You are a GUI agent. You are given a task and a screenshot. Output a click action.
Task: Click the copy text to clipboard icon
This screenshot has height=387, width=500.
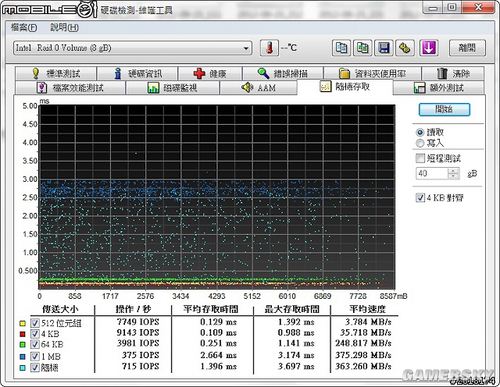tap(341, 48)
